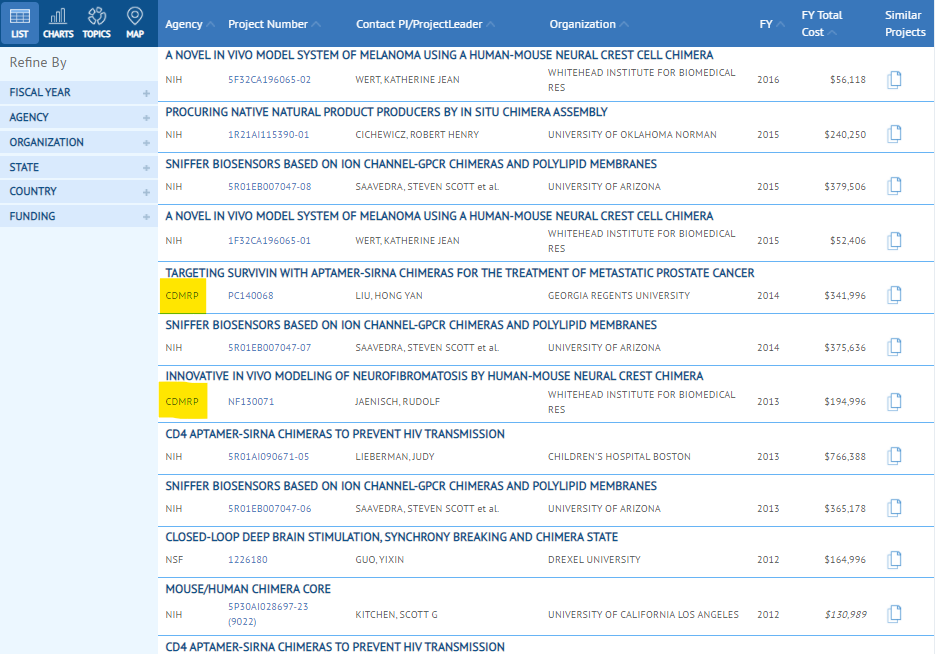Select PI name JAENISCH, RUDOLF
Viewport: 935px width, 654px height.
click(397, 402)
